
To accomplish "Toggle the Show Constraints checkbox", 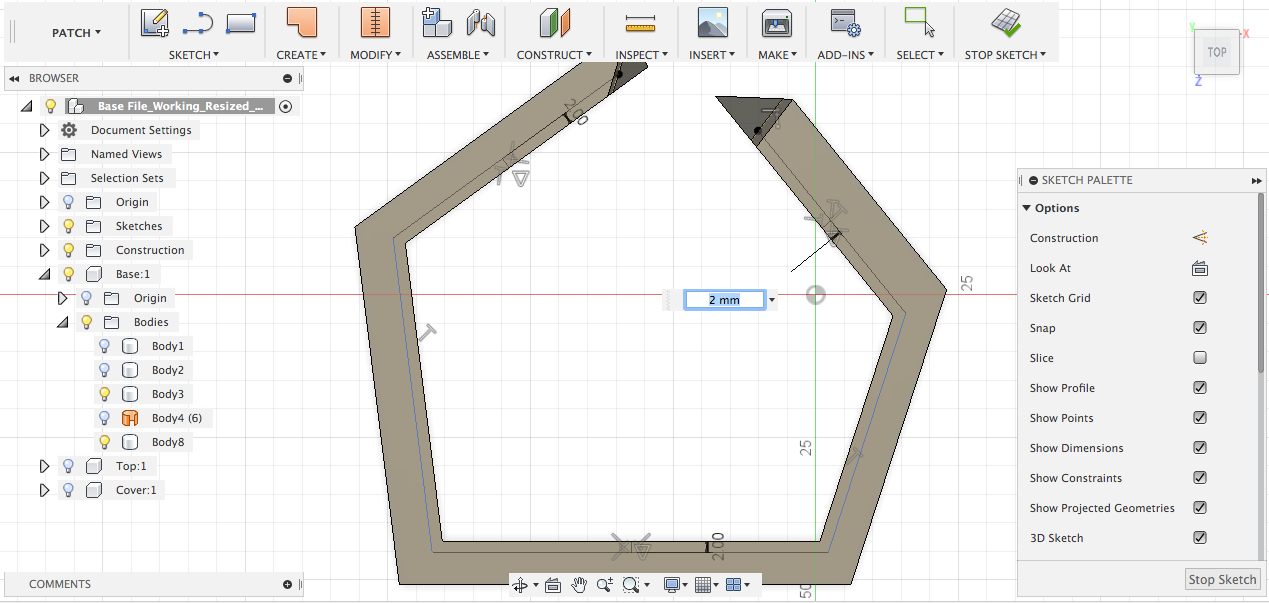I will (x=1200, y=478).
